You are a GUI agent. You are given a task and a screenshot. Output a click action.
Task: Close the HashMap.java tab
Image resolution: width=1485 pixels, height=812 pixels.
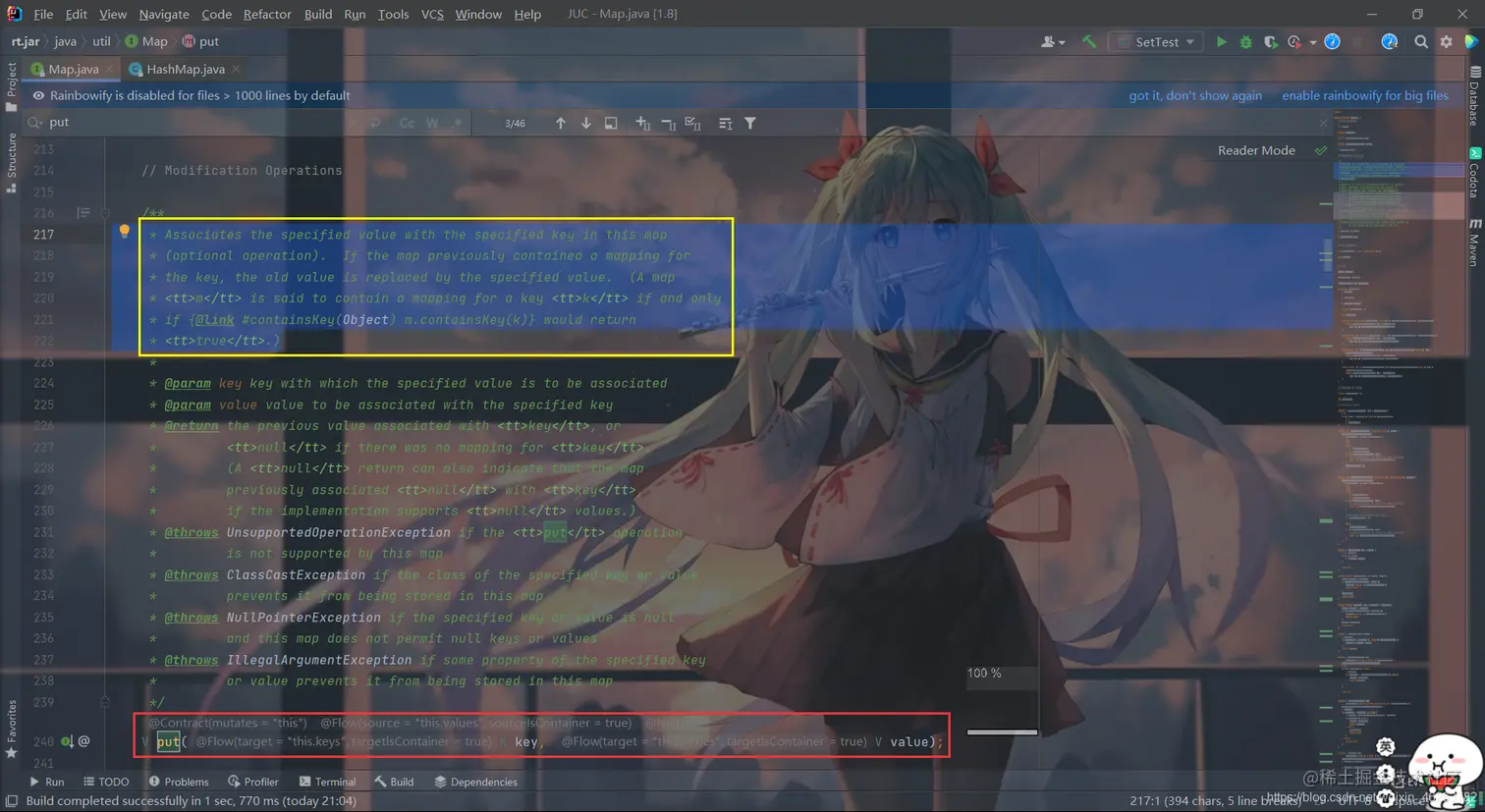point(237,69)
